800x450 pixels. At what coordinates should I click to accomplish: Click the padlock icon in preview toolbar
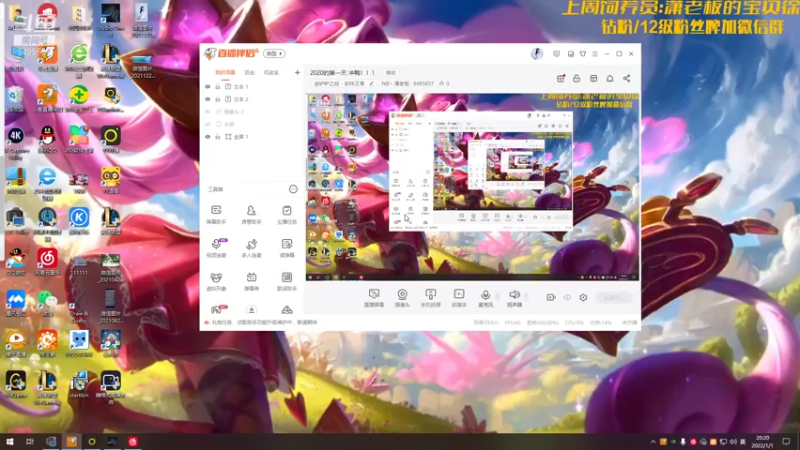point(577,79)
